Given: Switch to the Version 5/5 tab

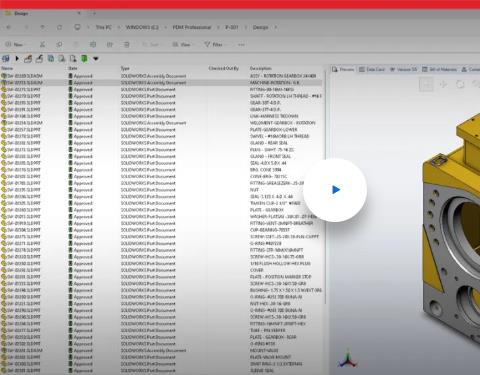Looking at the screenshot, I should (x=403, y=69).
